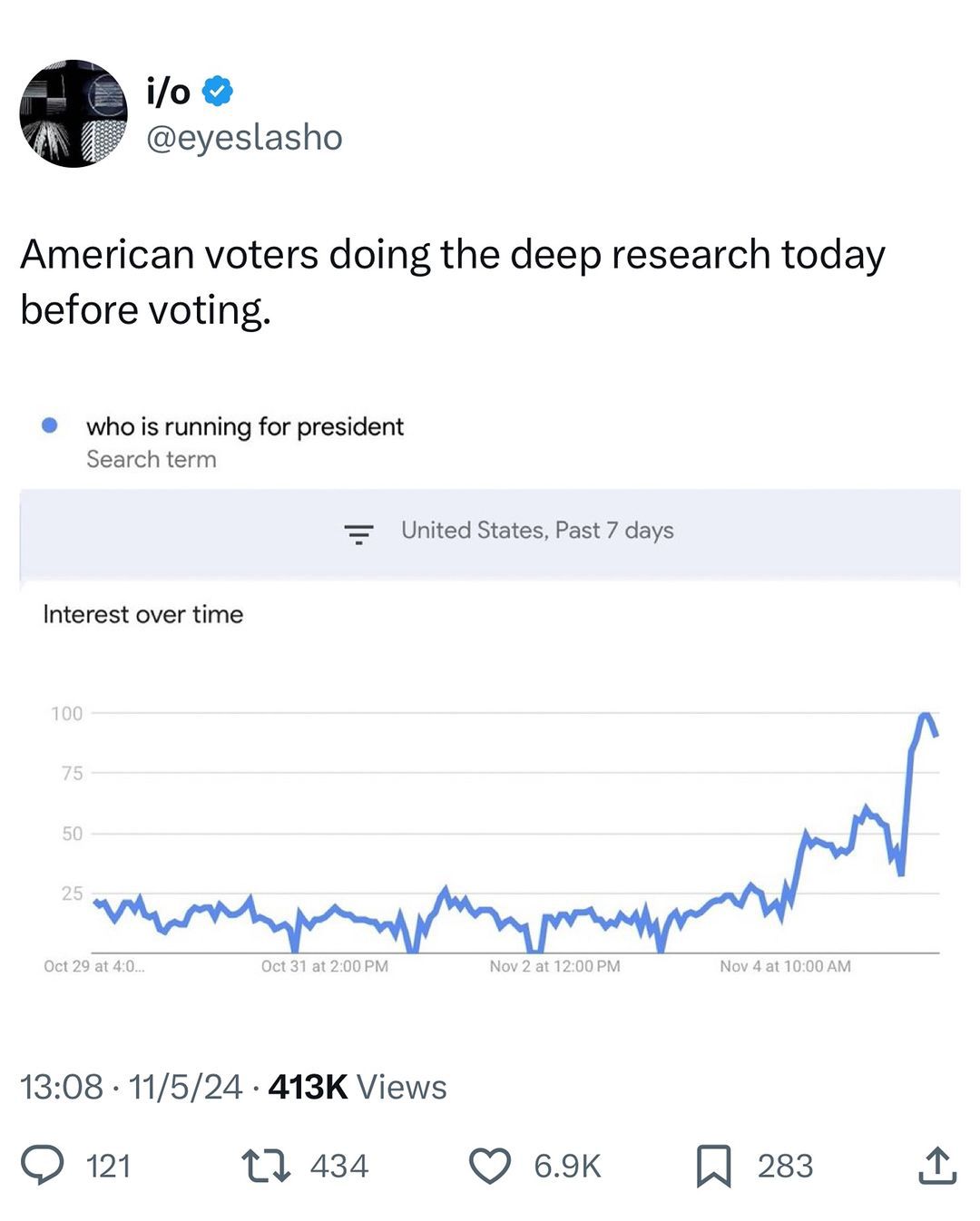Open the i/o profile avatar
980x1221 pixels.
(x=73, y=113)
